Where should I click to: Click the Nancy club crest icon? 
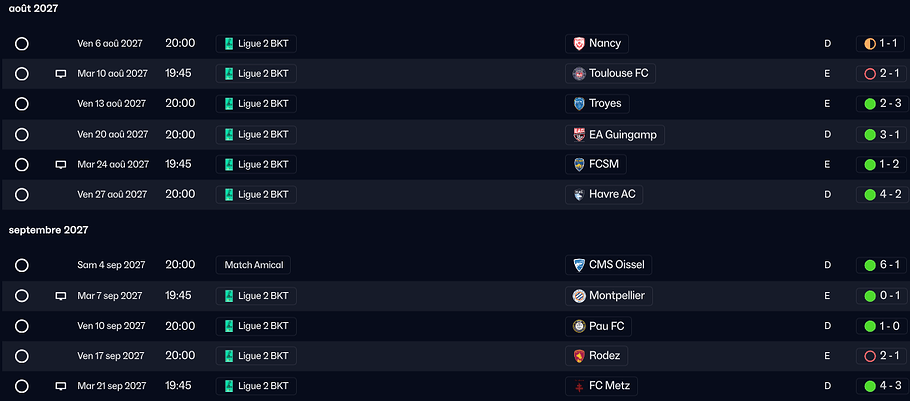[578, 44]
